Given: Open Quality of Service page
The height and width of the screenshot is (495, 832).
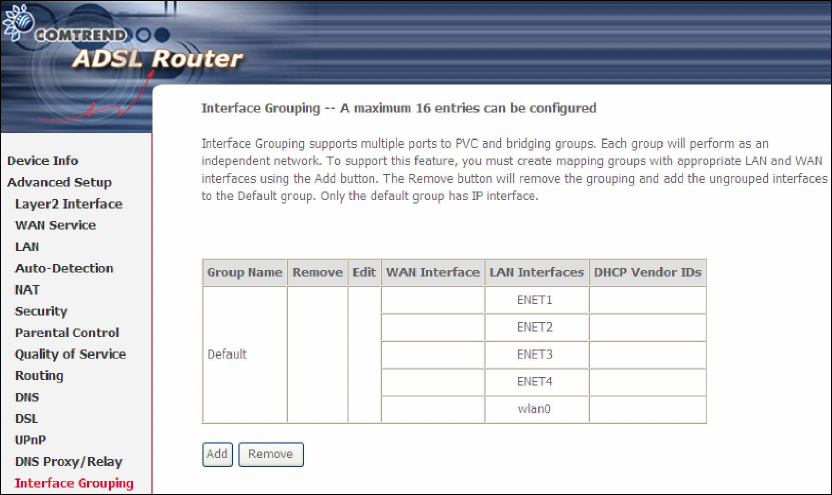Looking at the screenshot, I should click(70, 354).
